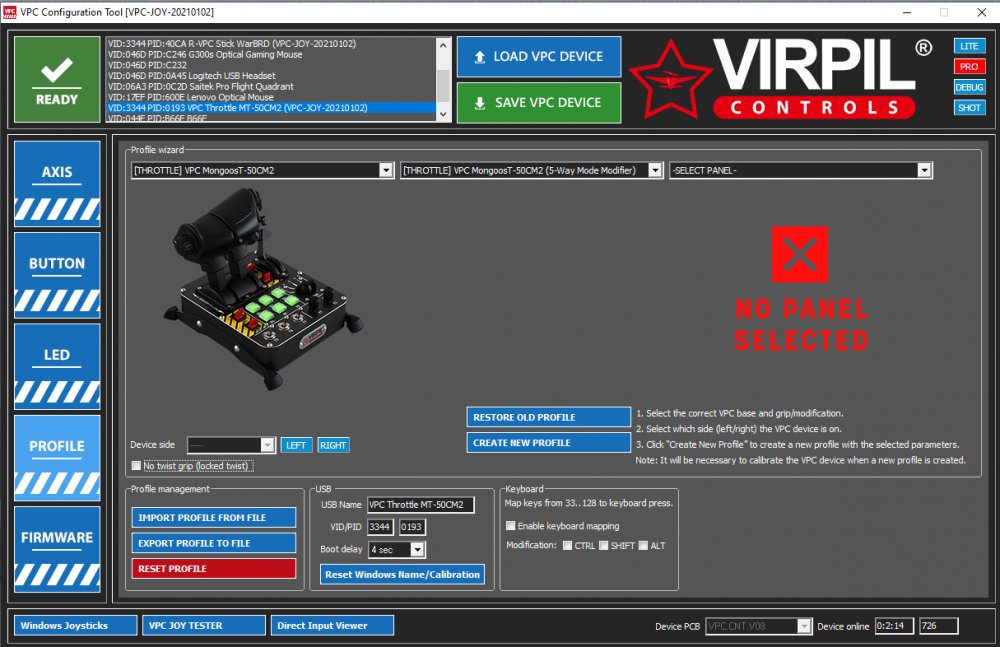This screenshot has width=1000, height=647.
Task: Open the LED tab
Action: [57, 366]
